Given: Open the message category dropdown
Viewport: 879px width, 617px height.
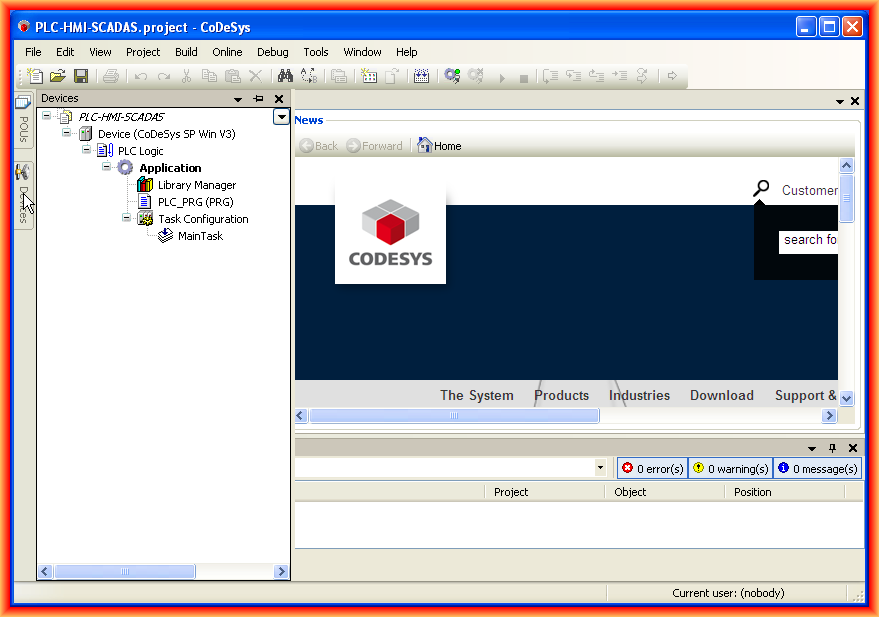Looking at the screenshot, I should click(600, 468).
